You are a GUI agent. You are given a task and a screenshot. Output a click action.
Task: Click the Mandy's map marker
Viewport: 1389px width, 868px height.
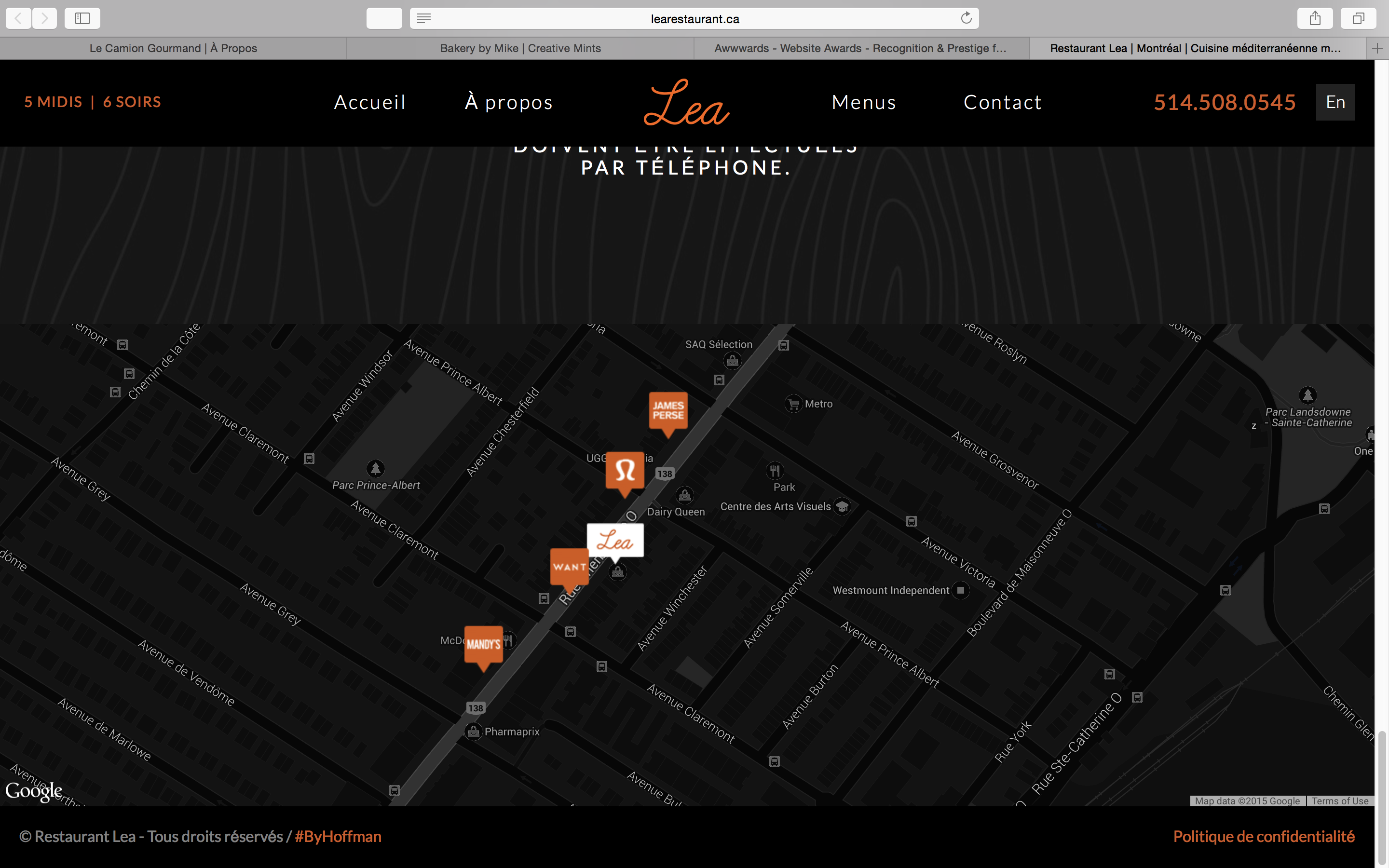483,648
